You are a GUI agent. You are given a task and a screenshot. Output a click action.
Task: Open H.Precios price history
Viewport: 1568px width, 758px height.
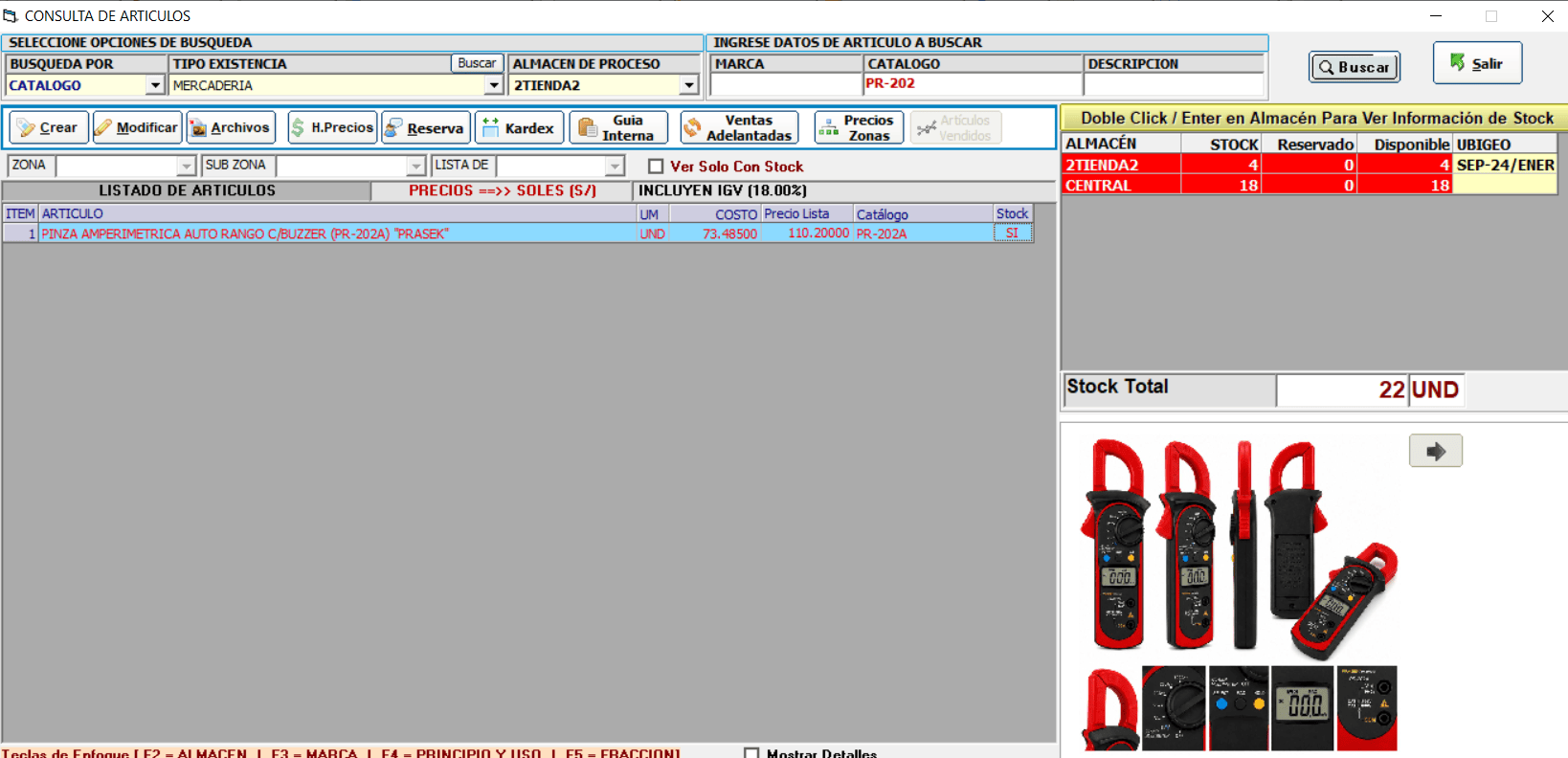[x=332, y=127]
